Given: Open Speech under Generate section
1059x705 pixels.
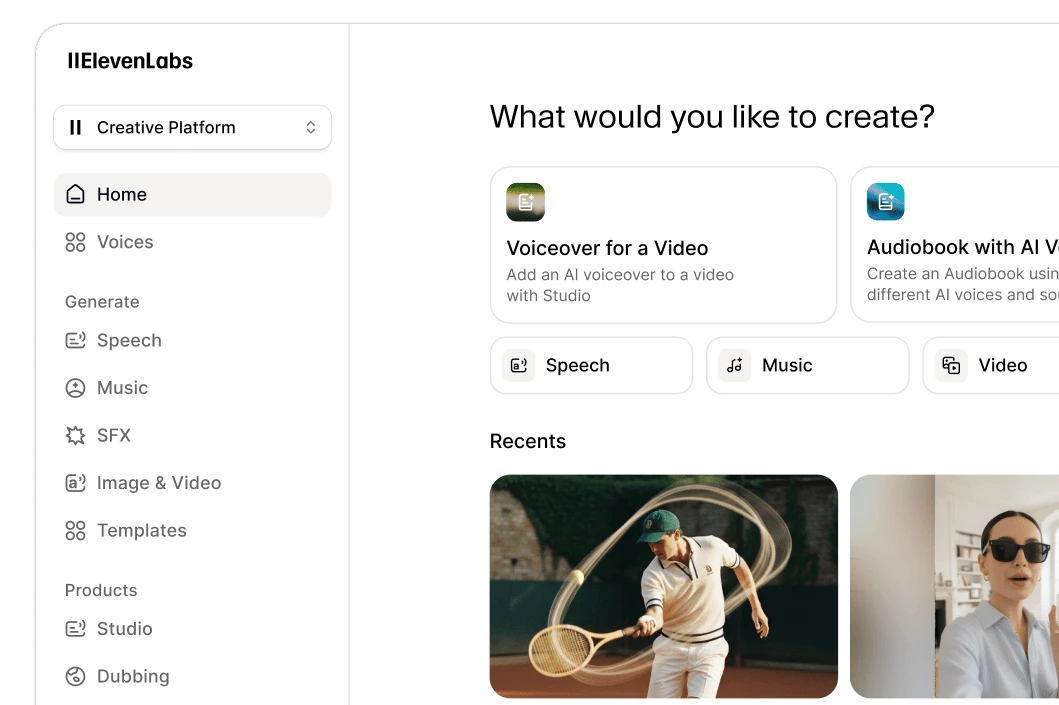Looking at the screenshot, I should coord(192,340).
